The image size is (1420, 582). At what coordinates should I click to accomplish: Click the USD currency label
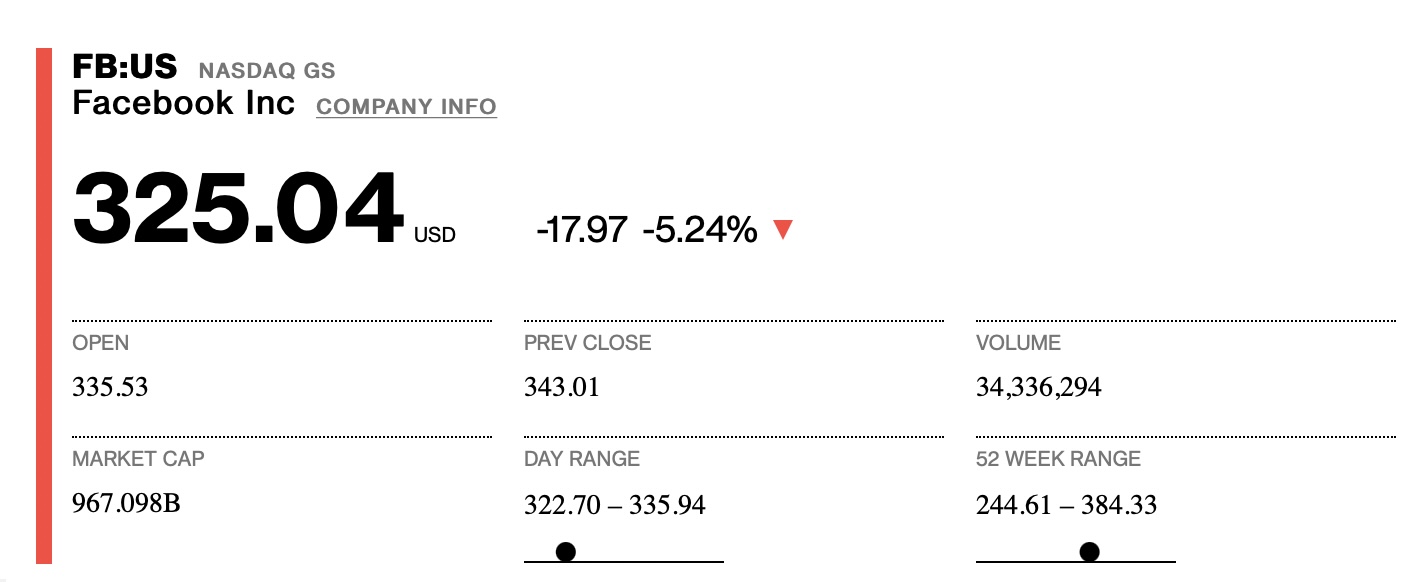point(435,236)
